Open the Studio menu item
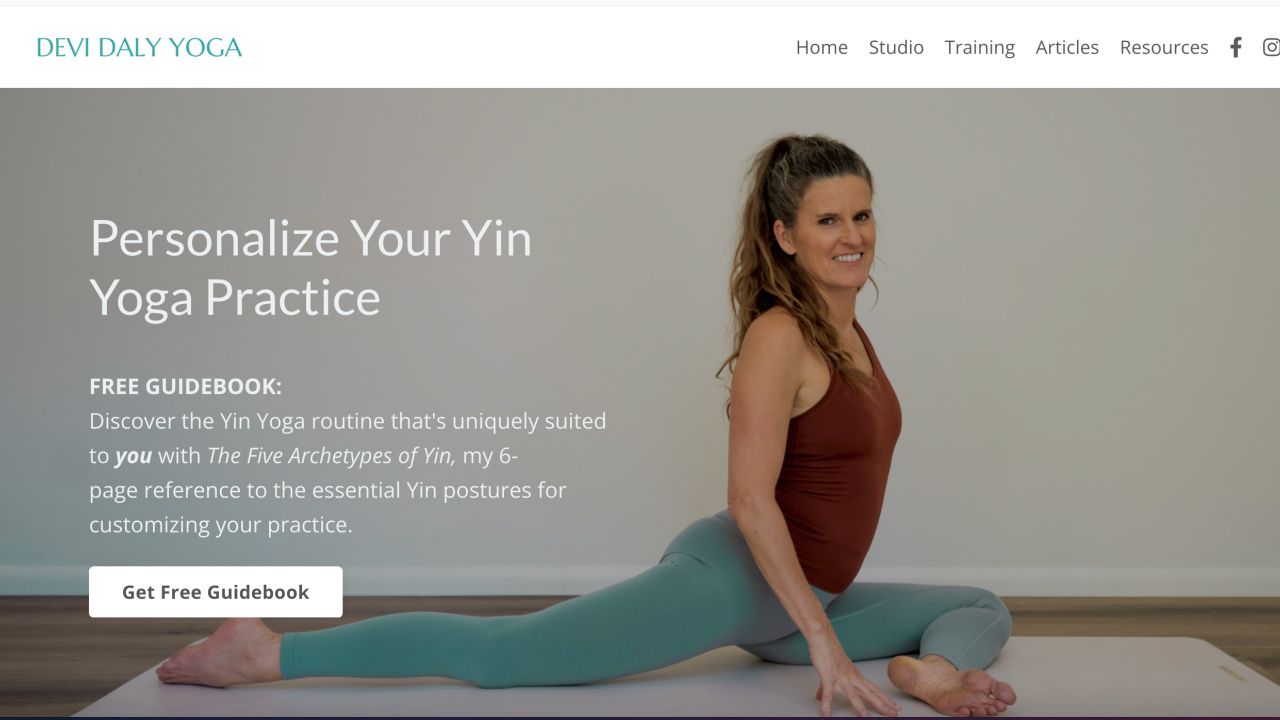The image size is (1280, 720). click(x=896, y=47)
